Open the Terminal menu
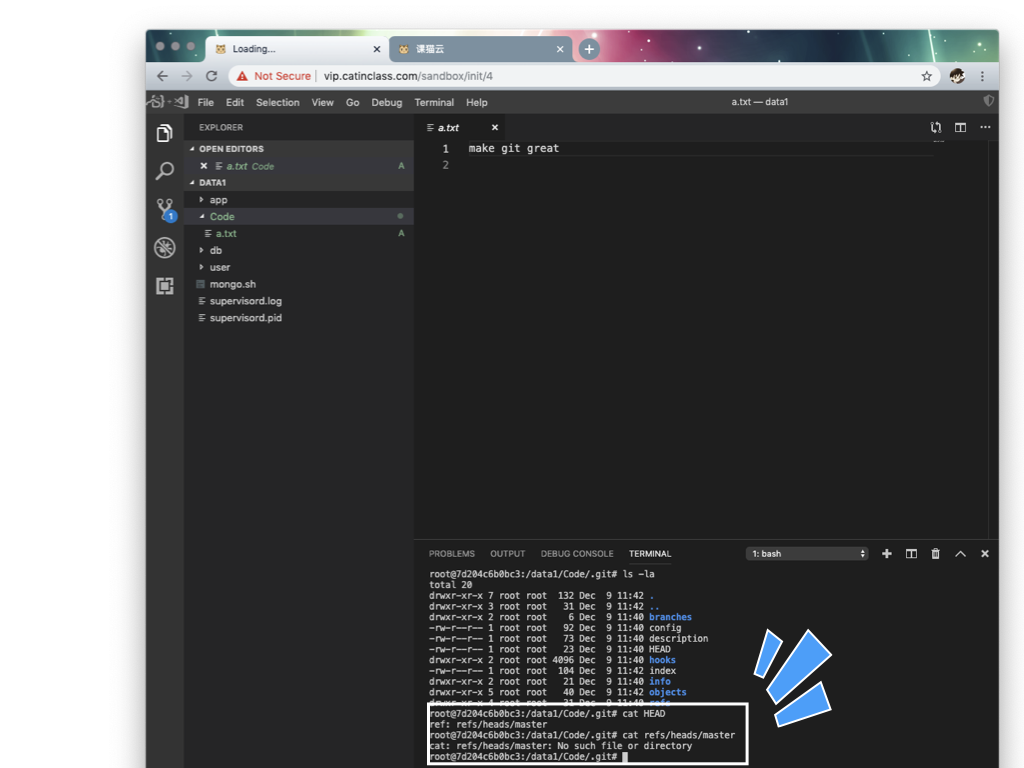Screen dimensions: 1024x768 click(434, 102)
